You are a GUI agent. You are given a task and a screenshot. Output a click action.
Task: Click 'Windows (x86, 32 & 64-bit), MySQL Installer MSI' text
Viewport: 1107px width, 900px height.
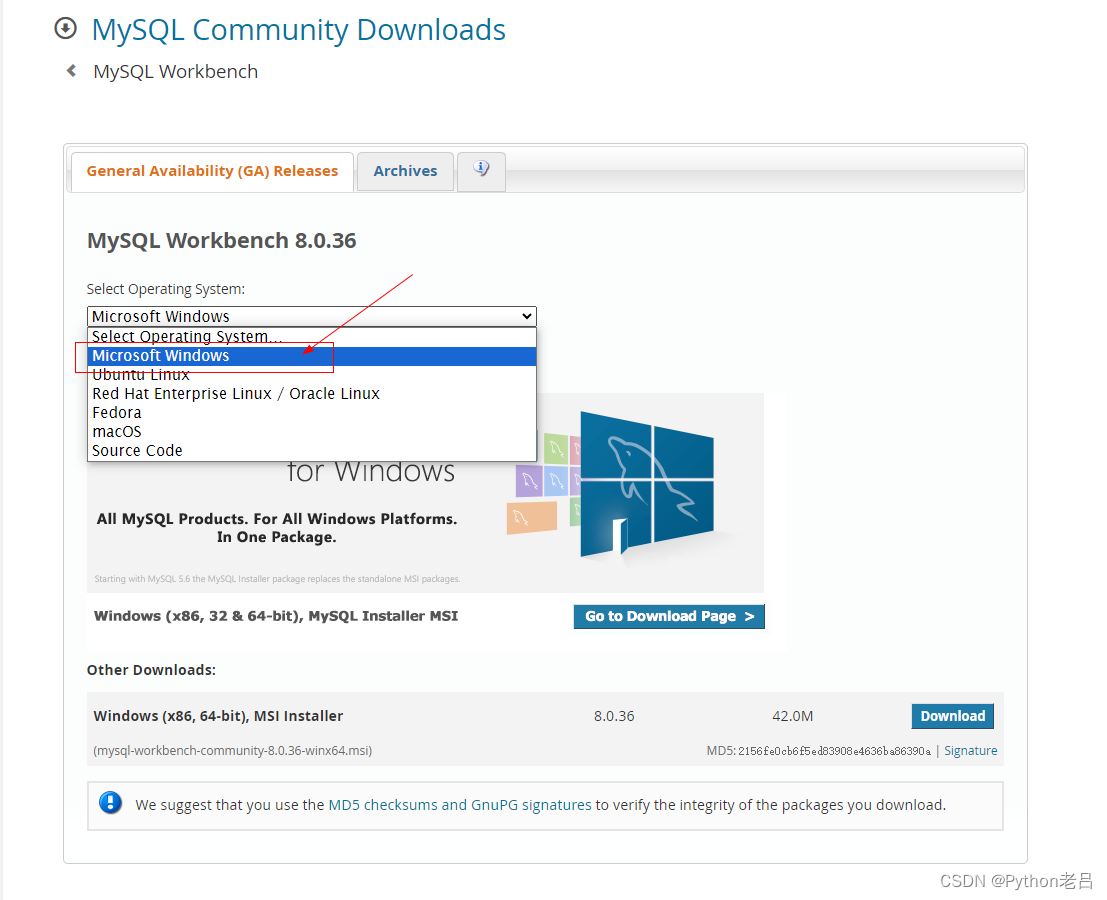pyautogui.click(x=276, y=616)
